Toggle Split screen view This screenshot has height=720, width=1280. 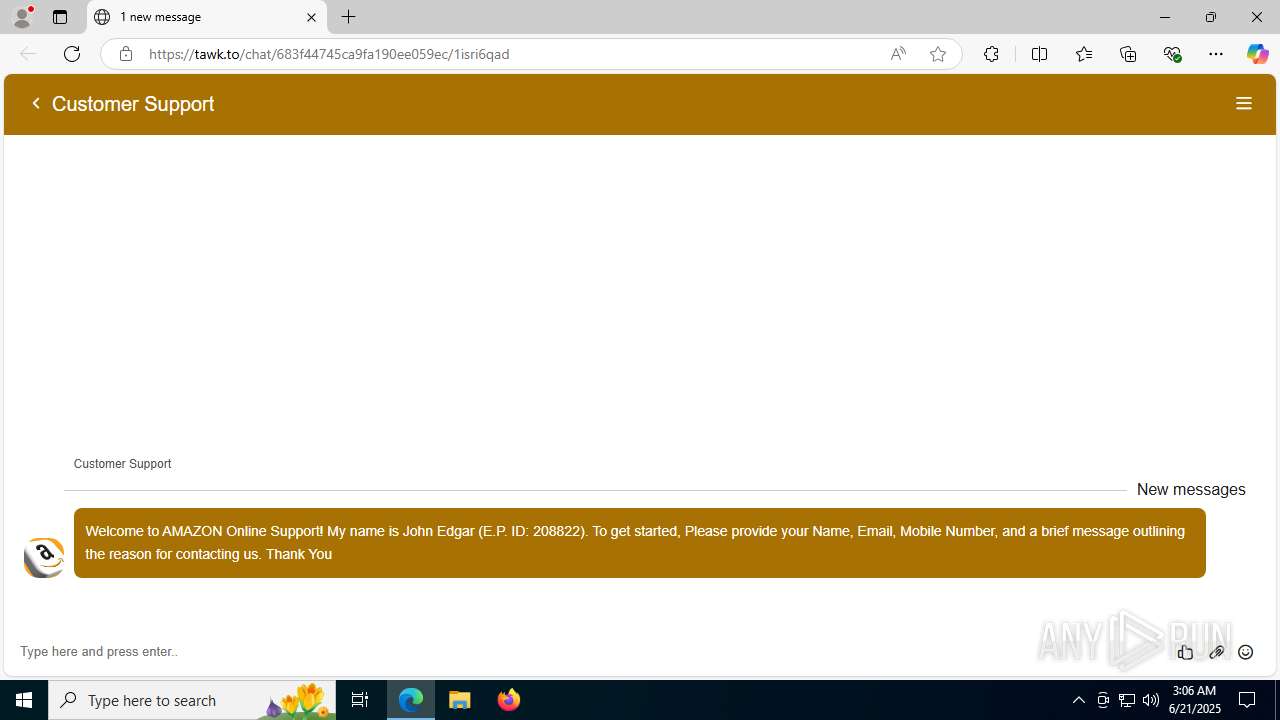[1039, 54]
